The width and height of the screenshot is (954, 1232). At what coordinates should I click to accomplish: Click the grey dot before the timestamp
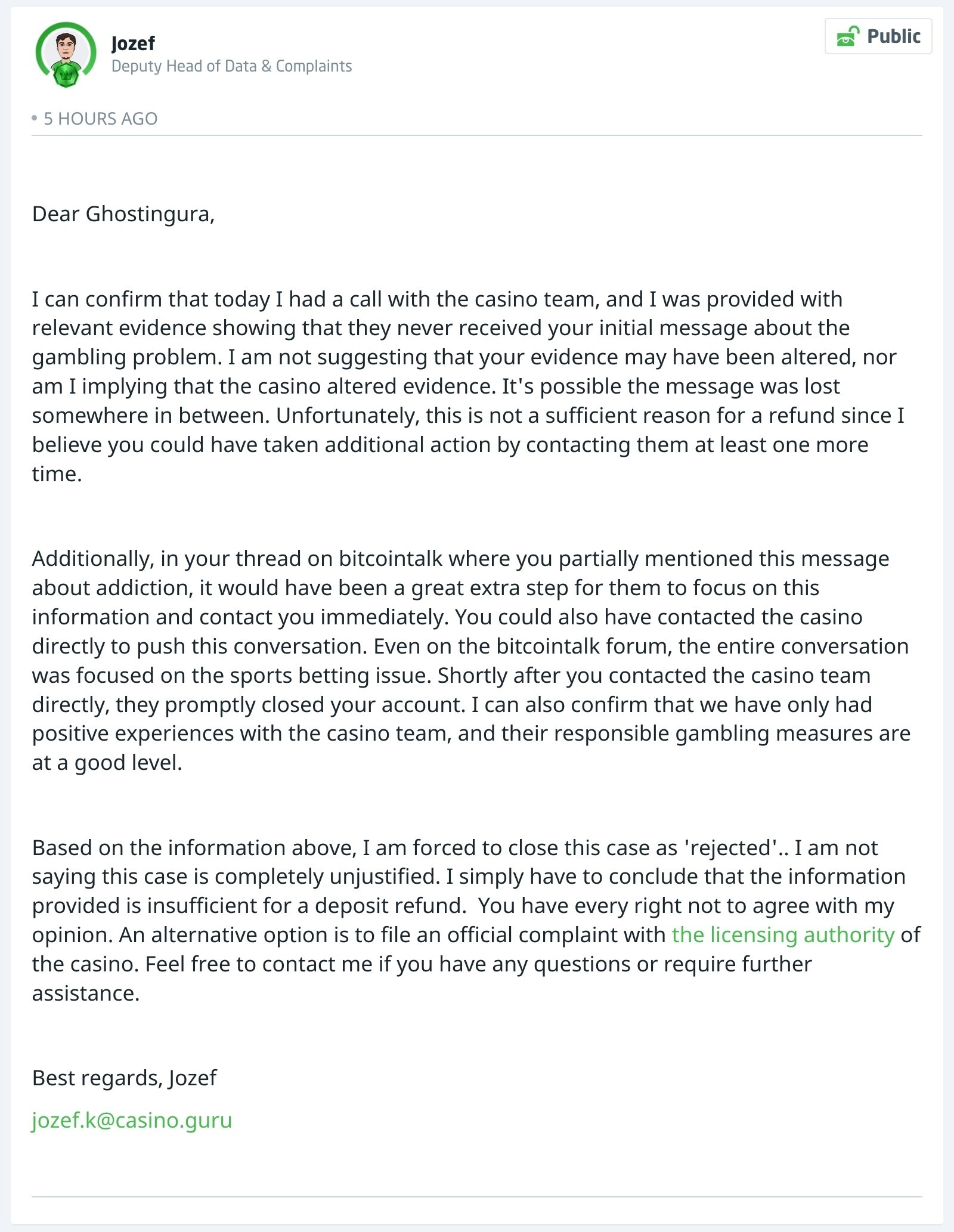point(35,118)
